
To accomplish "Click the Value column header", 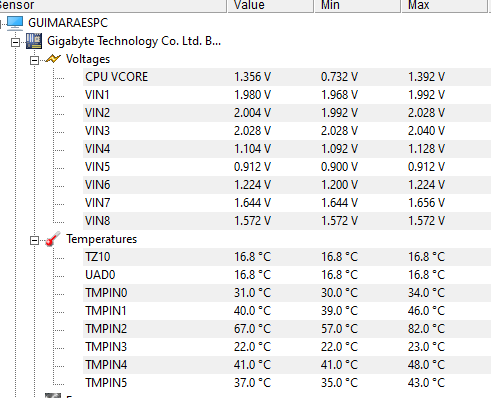I will tap(271, 6).
